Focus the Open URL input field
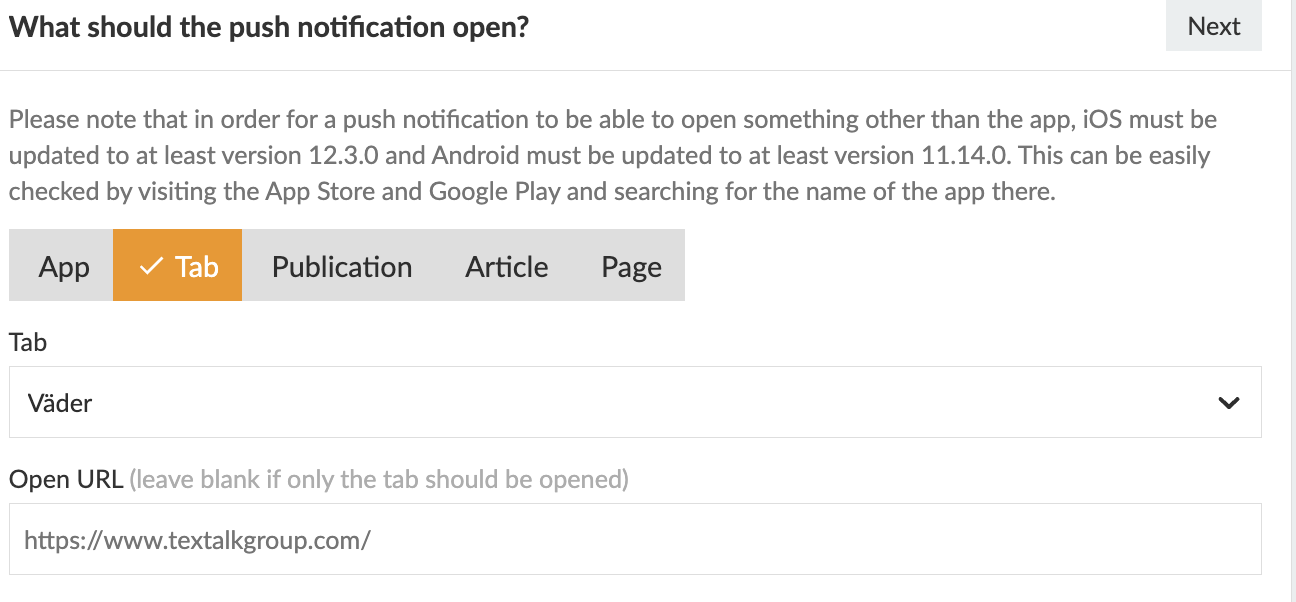Screen dimensions: 1296x602 click(x=635, y=540)
